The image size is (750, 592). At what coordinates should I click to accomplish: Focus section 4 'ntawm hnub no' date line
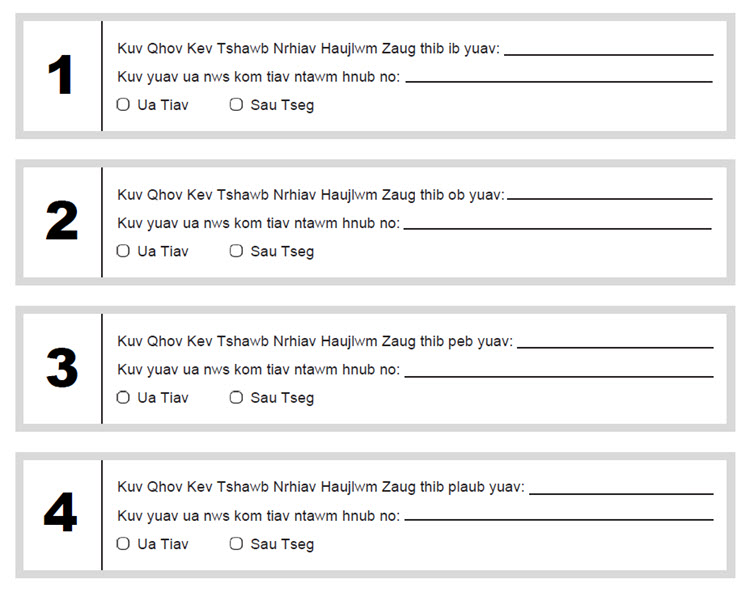click(x=558, y=515)
